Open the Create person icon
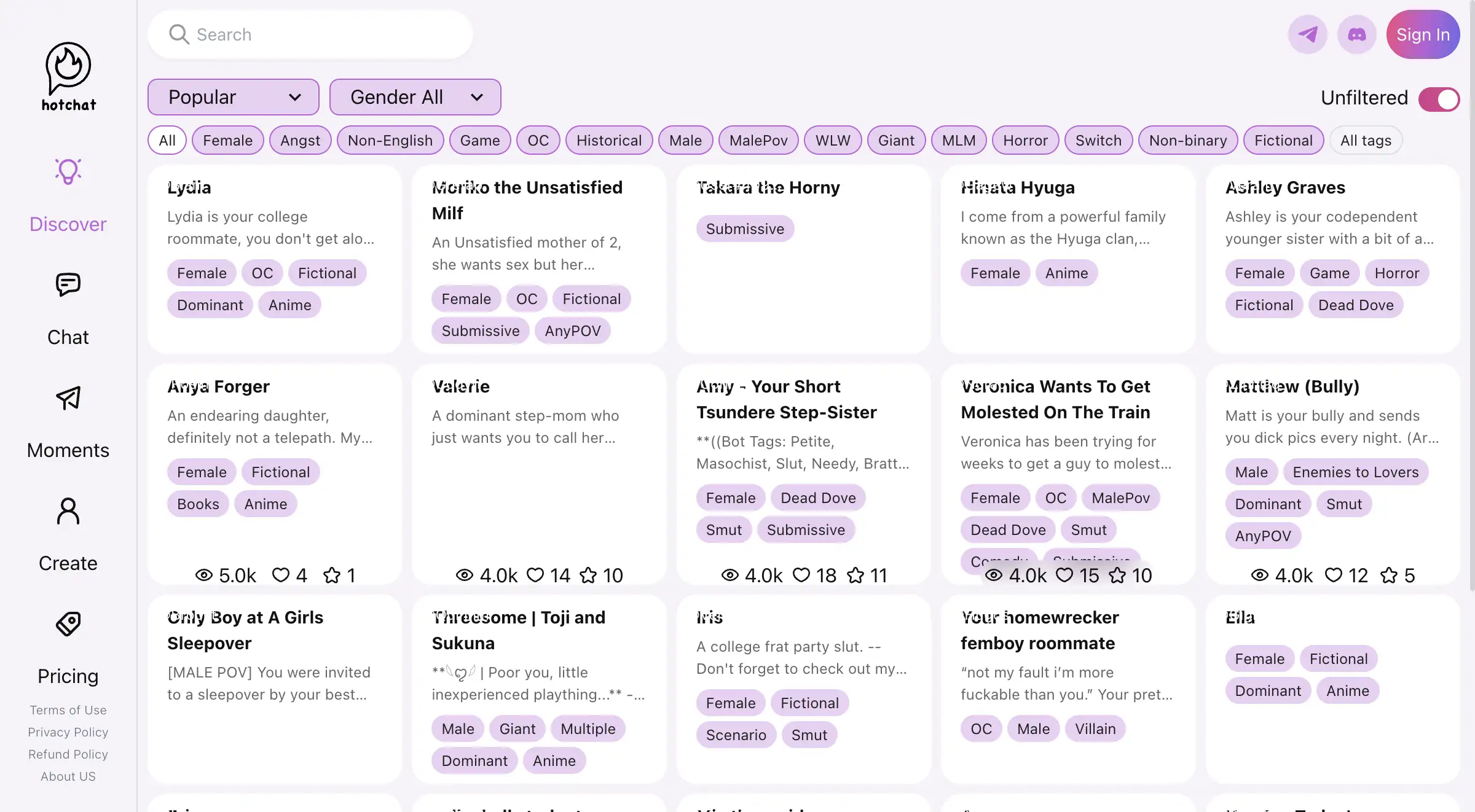Screen dimensions: 1475x812 coord(68,511)
